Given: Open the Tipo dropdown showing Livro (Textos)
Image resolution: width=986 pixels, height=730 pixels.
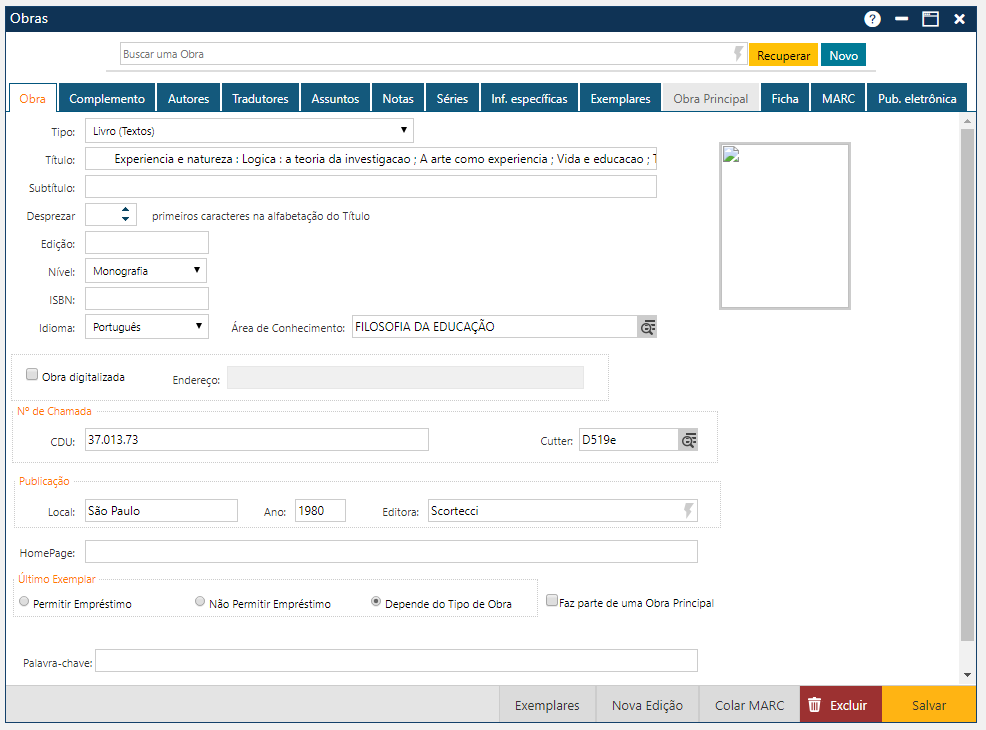Looking at the screenshot, I should pyautogui.click(x=403, y=130).
